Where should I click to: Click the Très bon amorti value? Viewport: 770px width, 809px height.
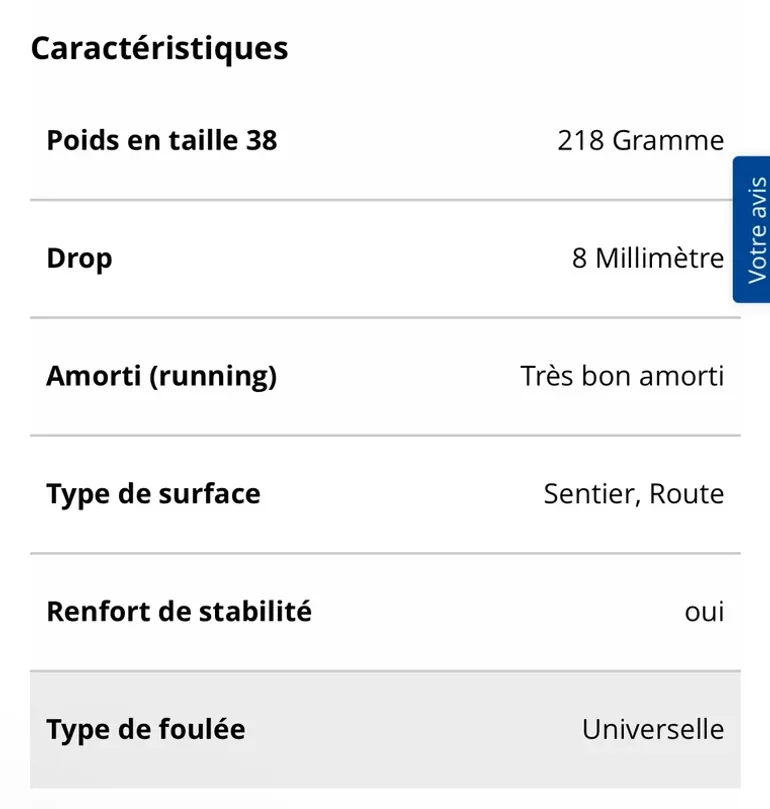pyautogui.click(x=622, y=376)
